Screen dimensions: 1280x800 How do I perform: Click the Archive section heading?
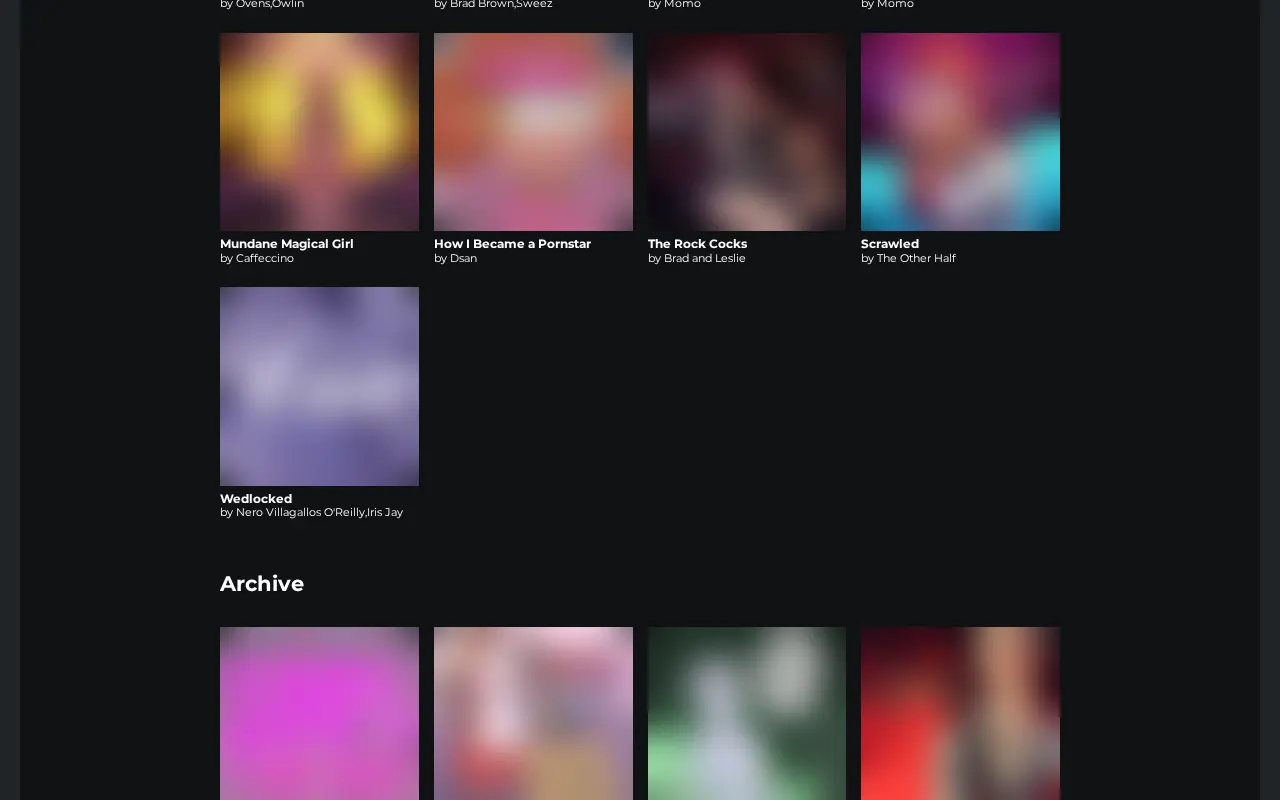(x=262, y=584)
